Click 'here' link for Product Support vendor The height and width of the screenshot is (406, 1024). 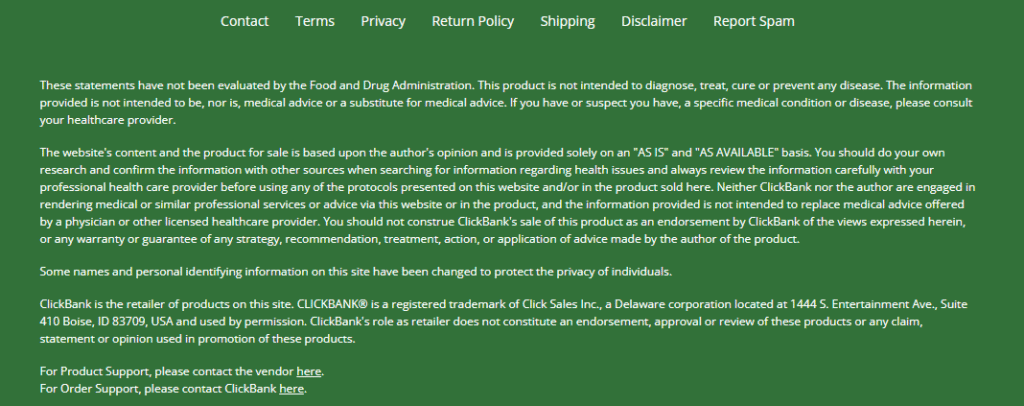tap(309, 372)
